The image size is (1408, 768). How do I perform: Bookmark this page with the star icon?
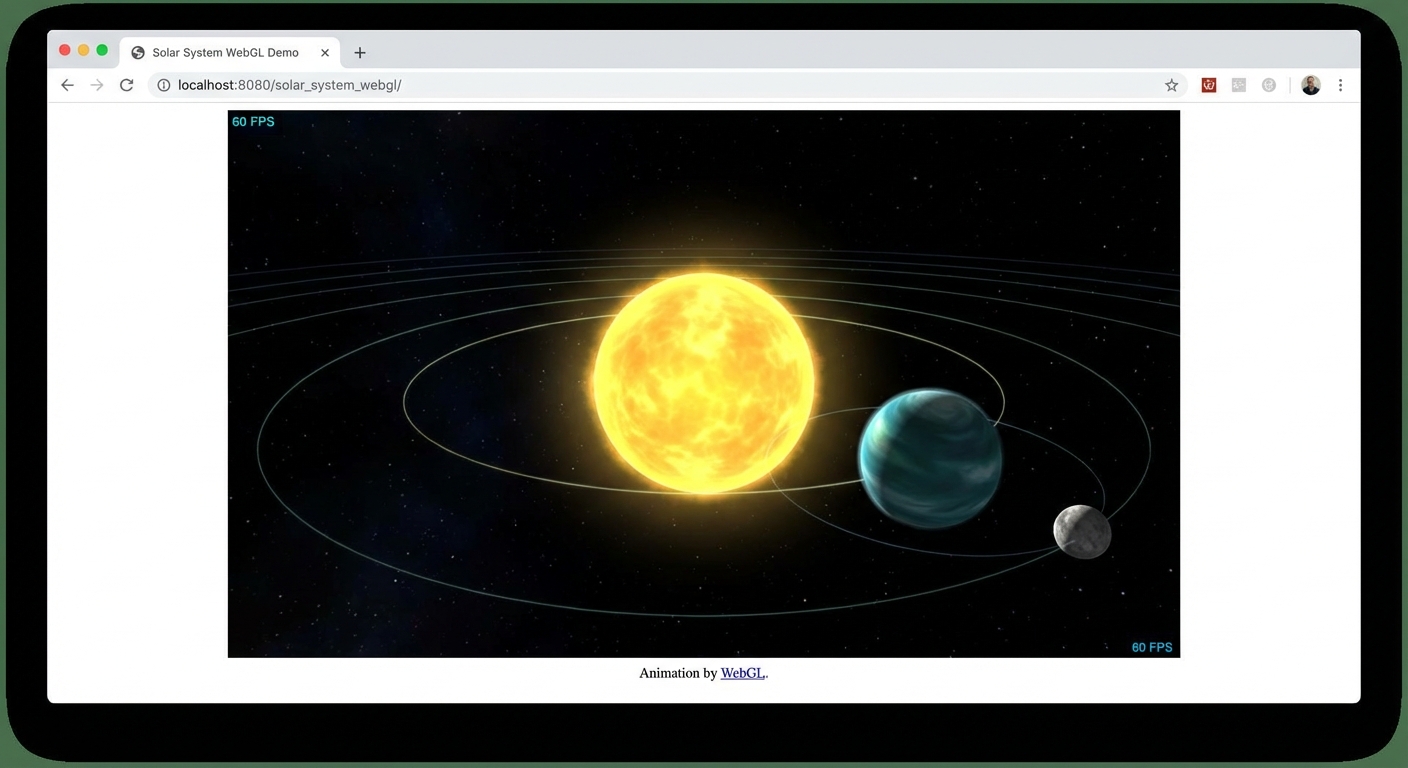pos(1171,85)
